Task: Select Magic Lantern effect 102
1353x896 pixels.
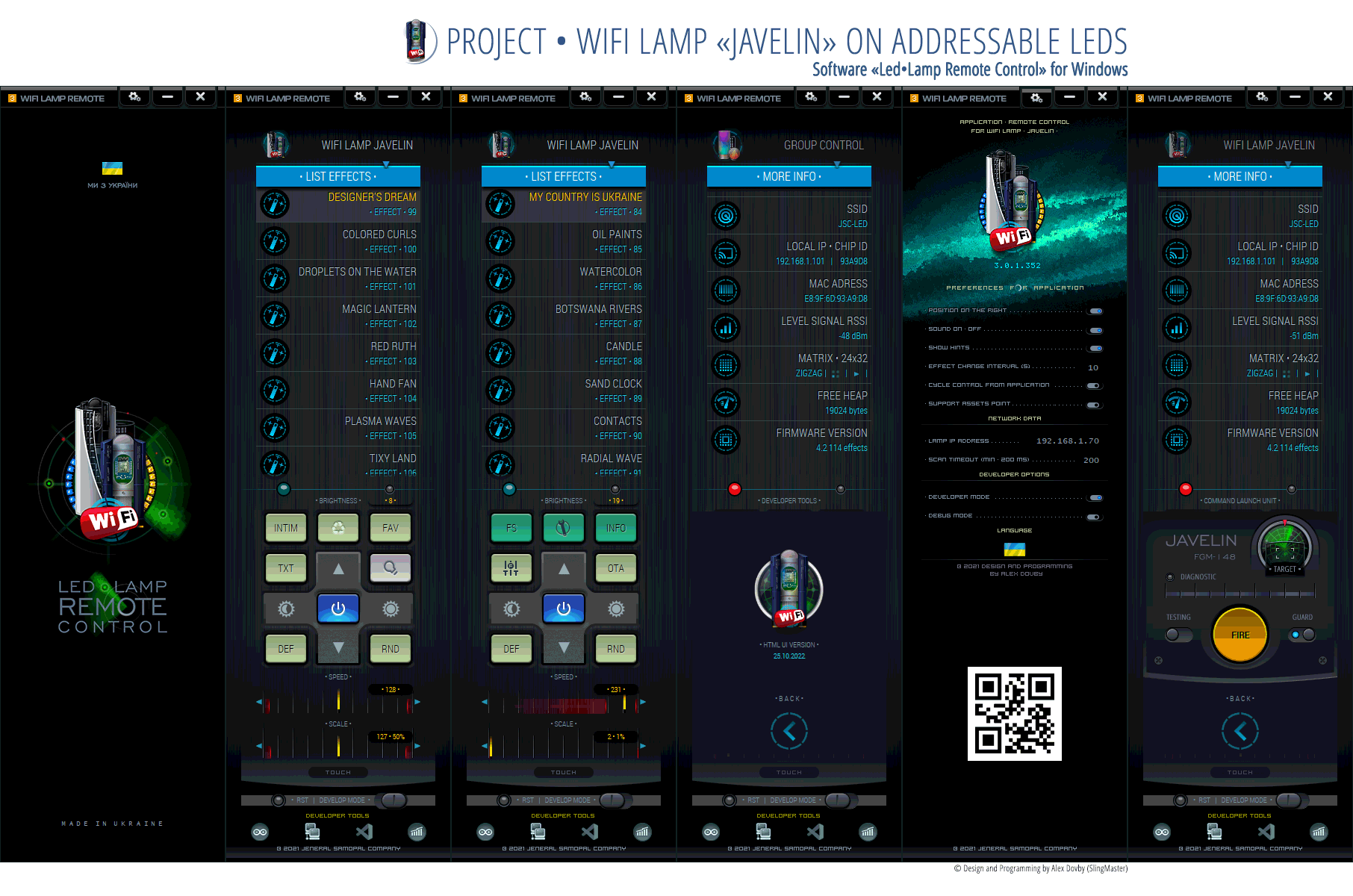Action: click(x=338, y=316)
